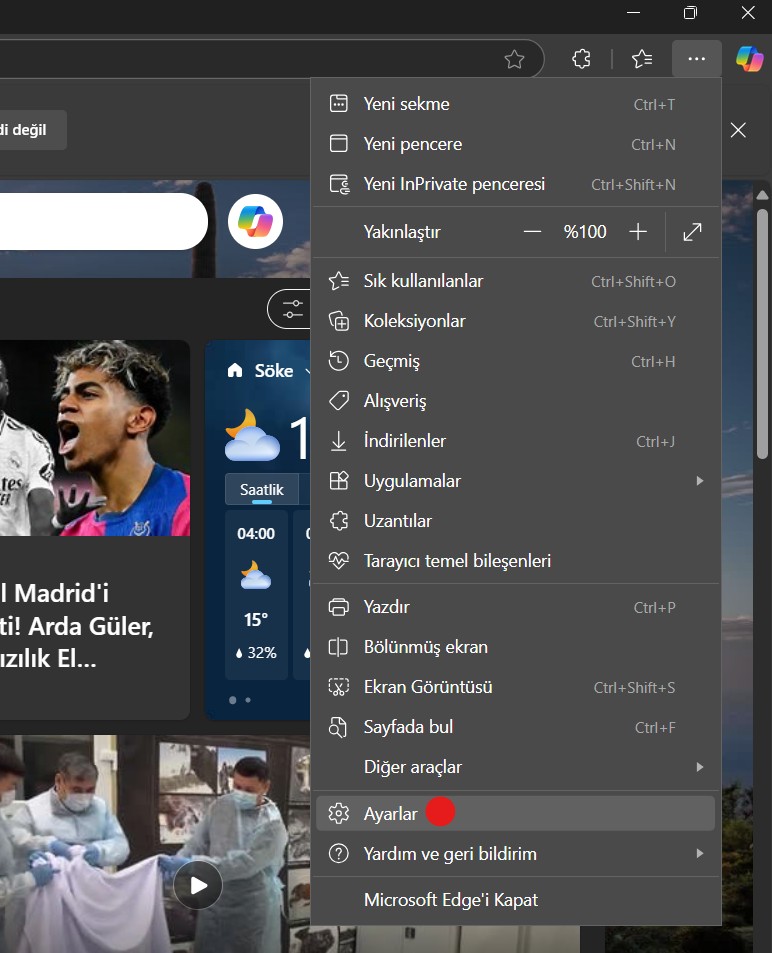Image resolution: width=772 pixels, height=953 pixels.
Task: Open the Extensions puzzle icon in toolbar
Action: tap(581, 59)
